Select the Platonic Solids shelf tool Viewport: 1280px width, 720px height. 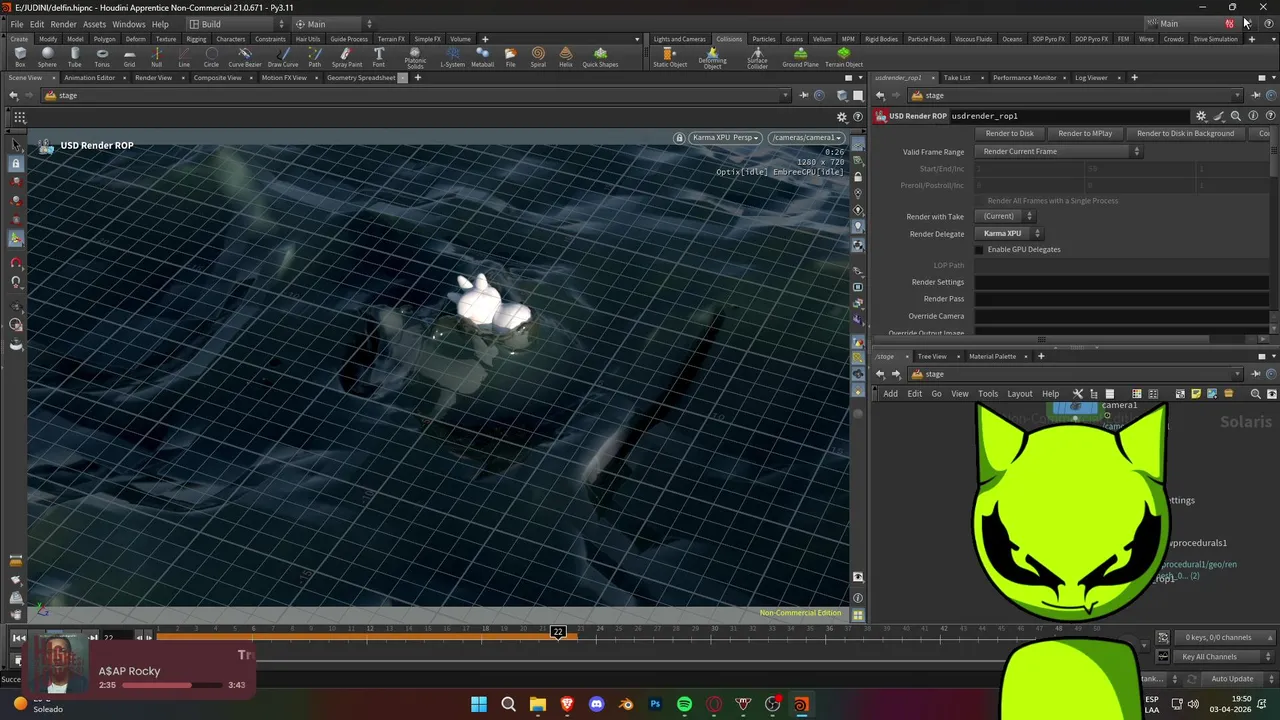coord(415,59)
